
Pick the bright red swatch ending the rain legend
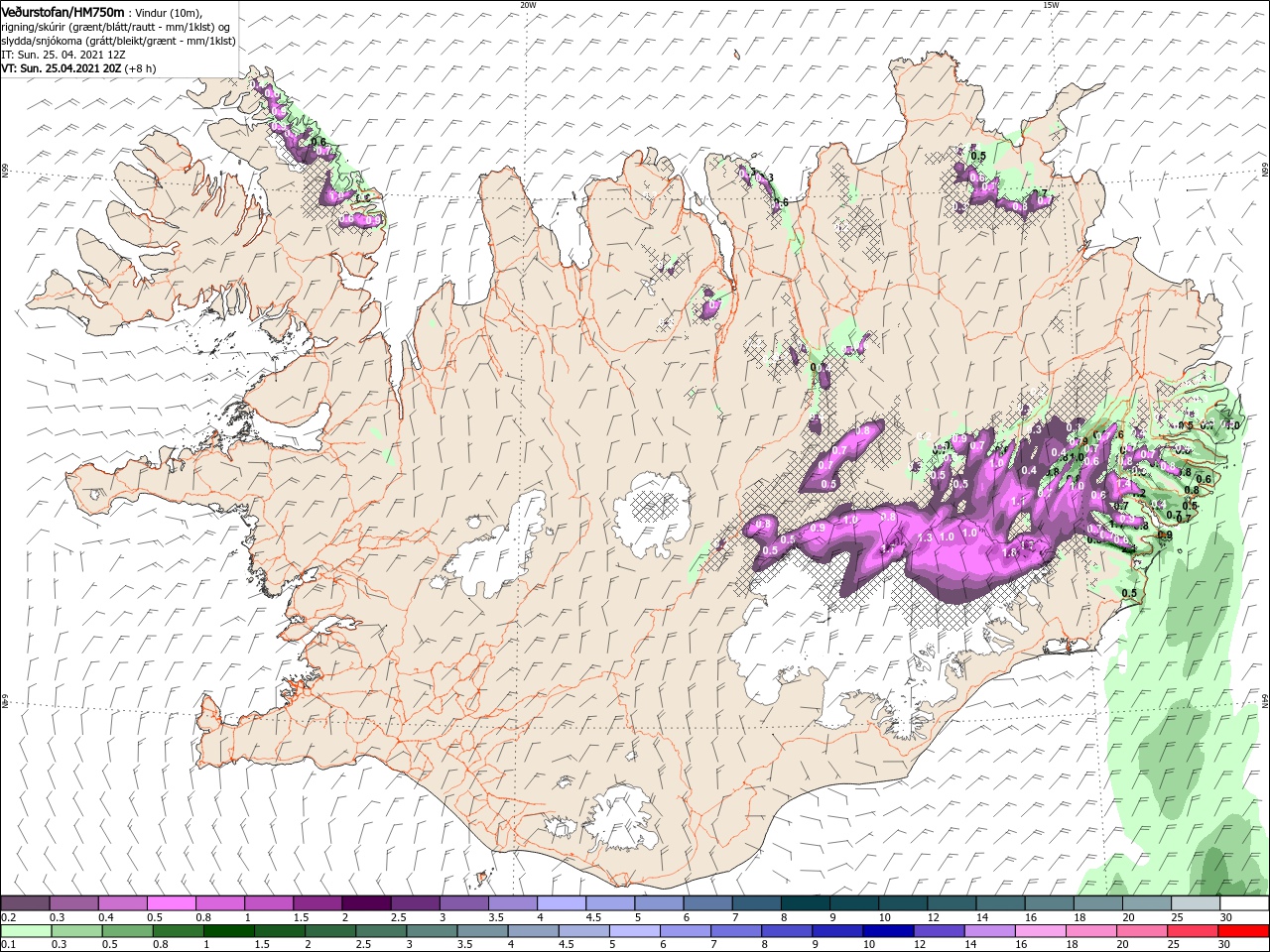click(1244, 931)
